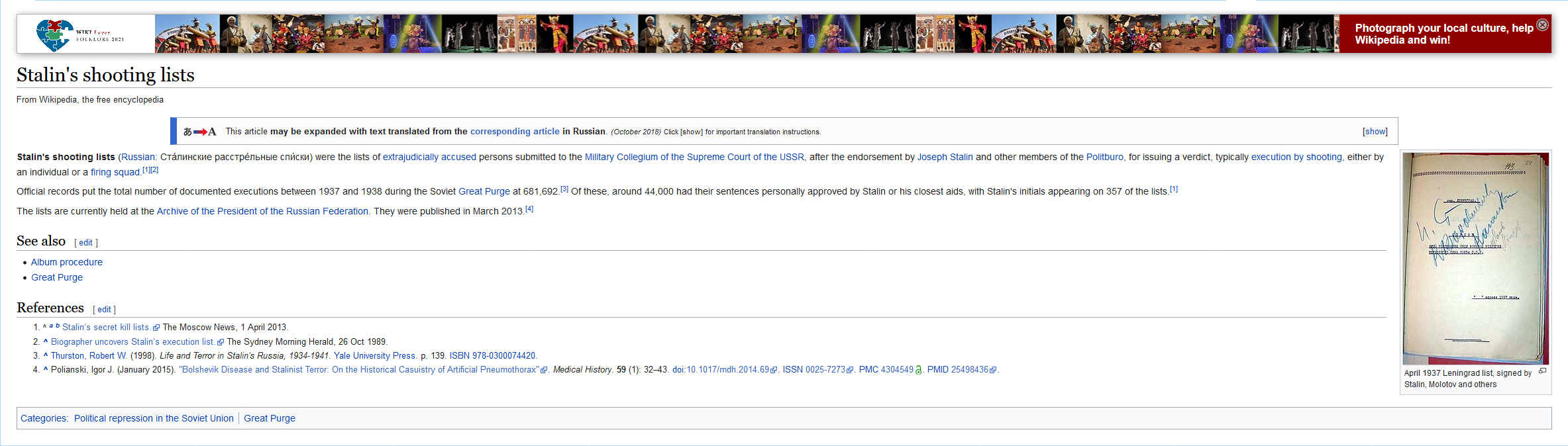Click the Wiki Loves Folklore 2021 logo
Screen dimensions: 1568x446
click(x=81, y=35)
